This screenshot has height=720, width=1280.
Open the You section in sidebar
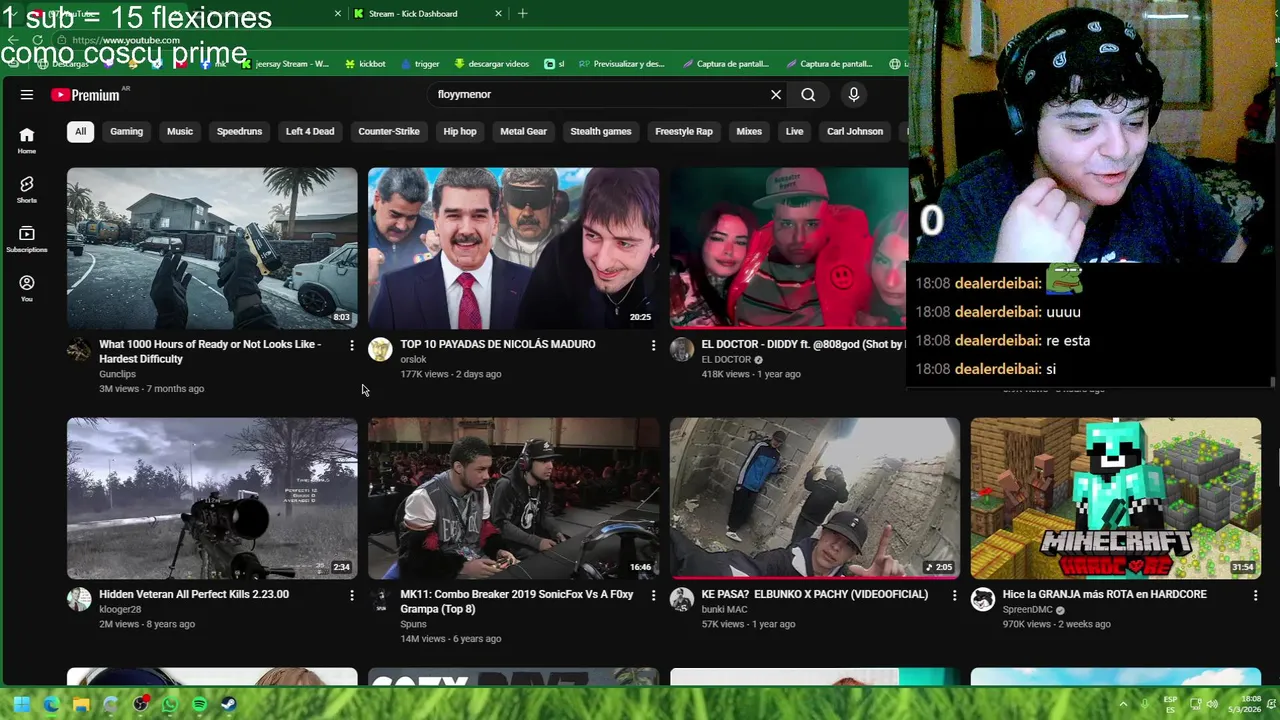click(x=27, y=289)
